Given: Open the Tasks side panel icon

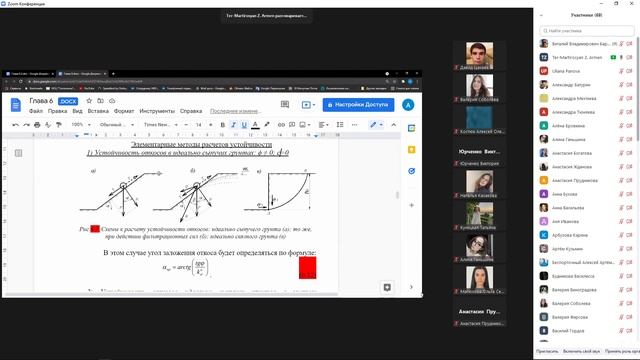Looking at the screenshot, I should (x=411, y=171).
